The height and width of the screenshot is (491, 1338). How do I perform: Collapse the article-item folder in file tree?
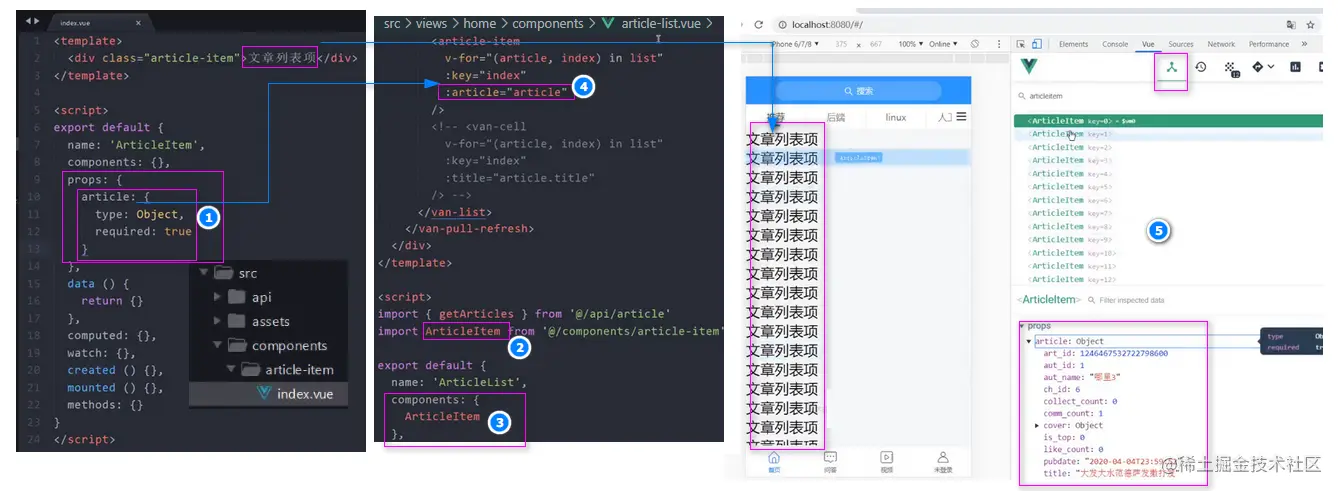point(231,369)
